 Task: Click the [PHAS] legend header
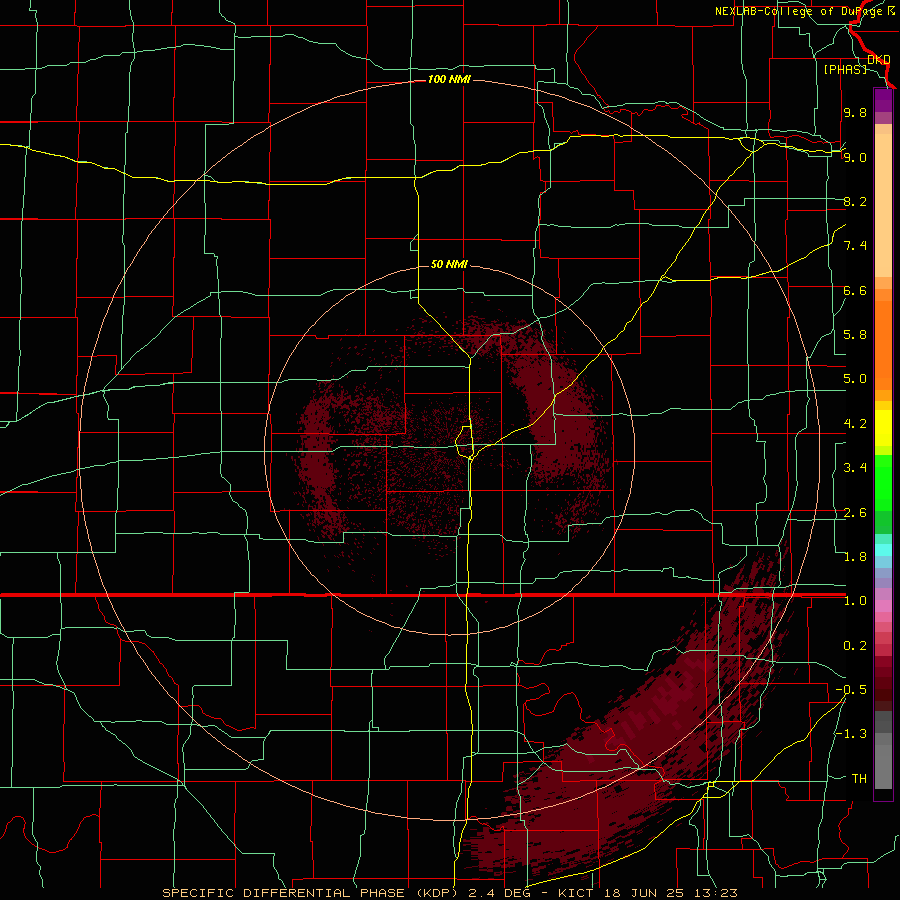click(x=845, y=69)
